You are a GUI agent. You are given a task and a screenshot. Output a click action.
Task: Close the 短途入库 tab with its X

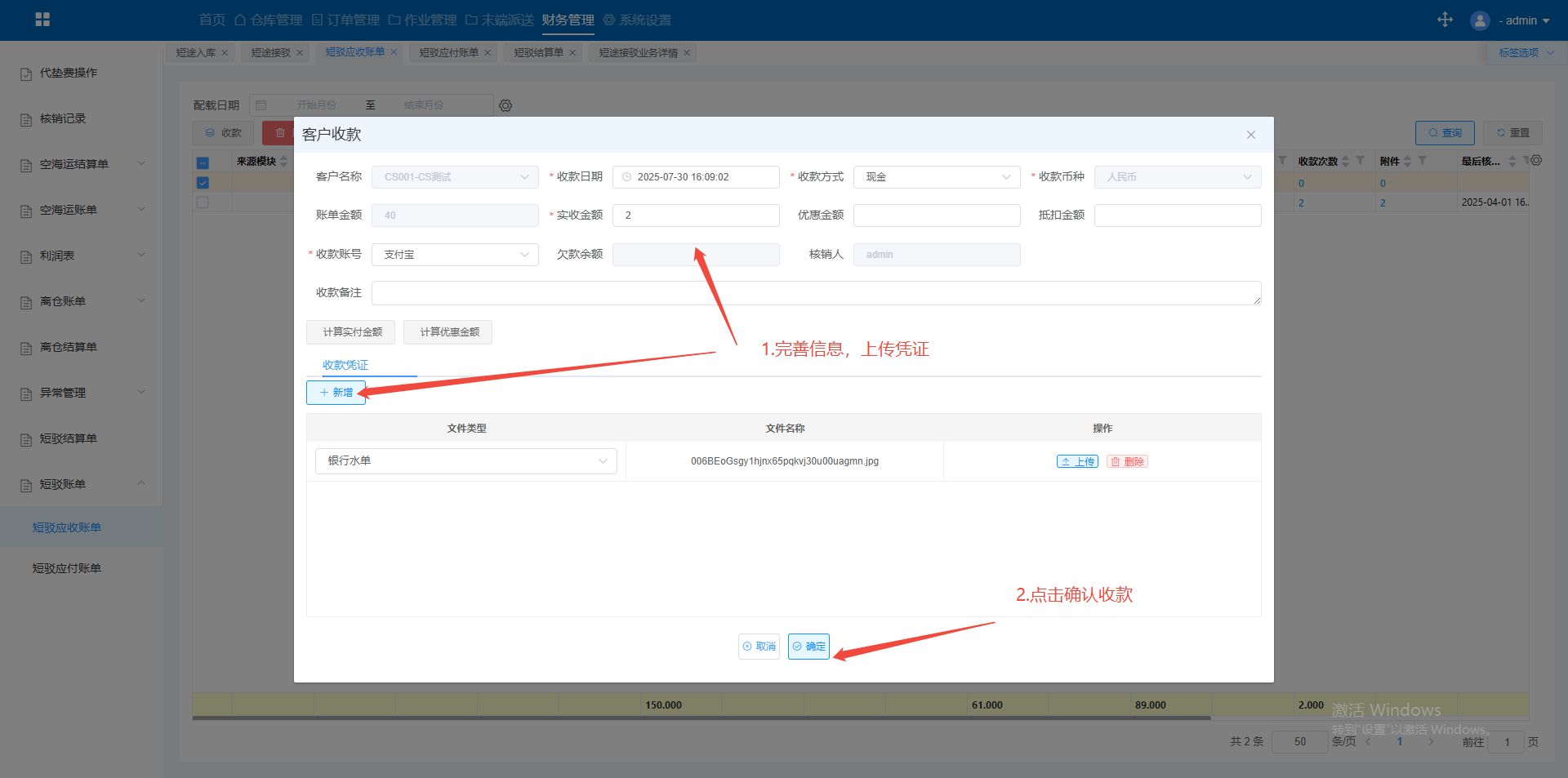pyautogui.click(x=225, y=53)
